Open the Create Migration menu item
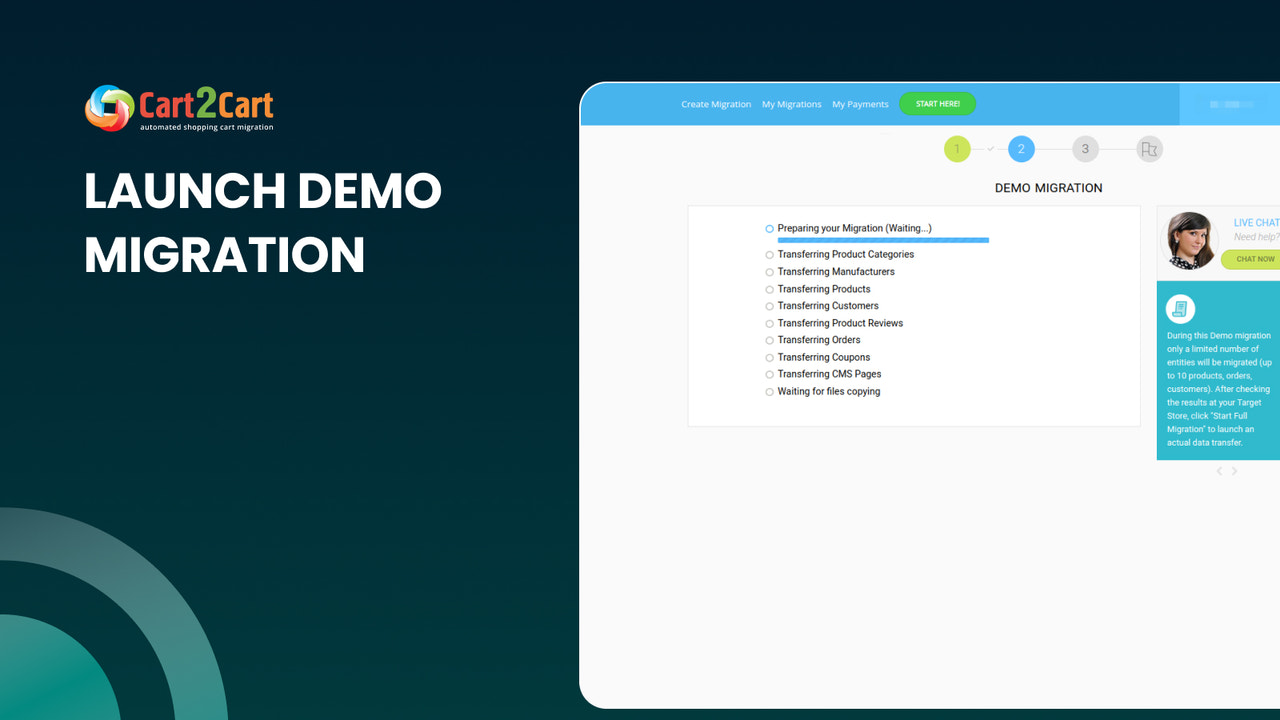The height and width of the screenshot is (720, 1280). (716, 103)
